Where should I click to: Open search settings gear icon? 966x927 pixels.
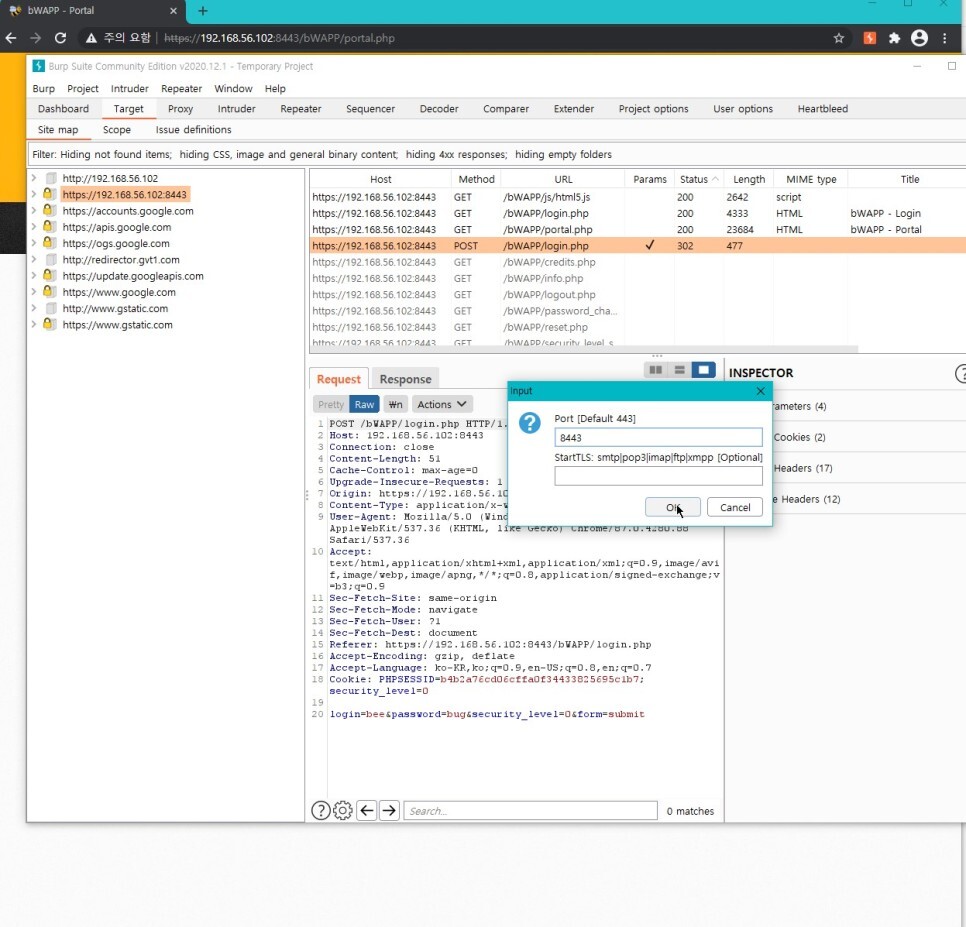coord(343,810)
